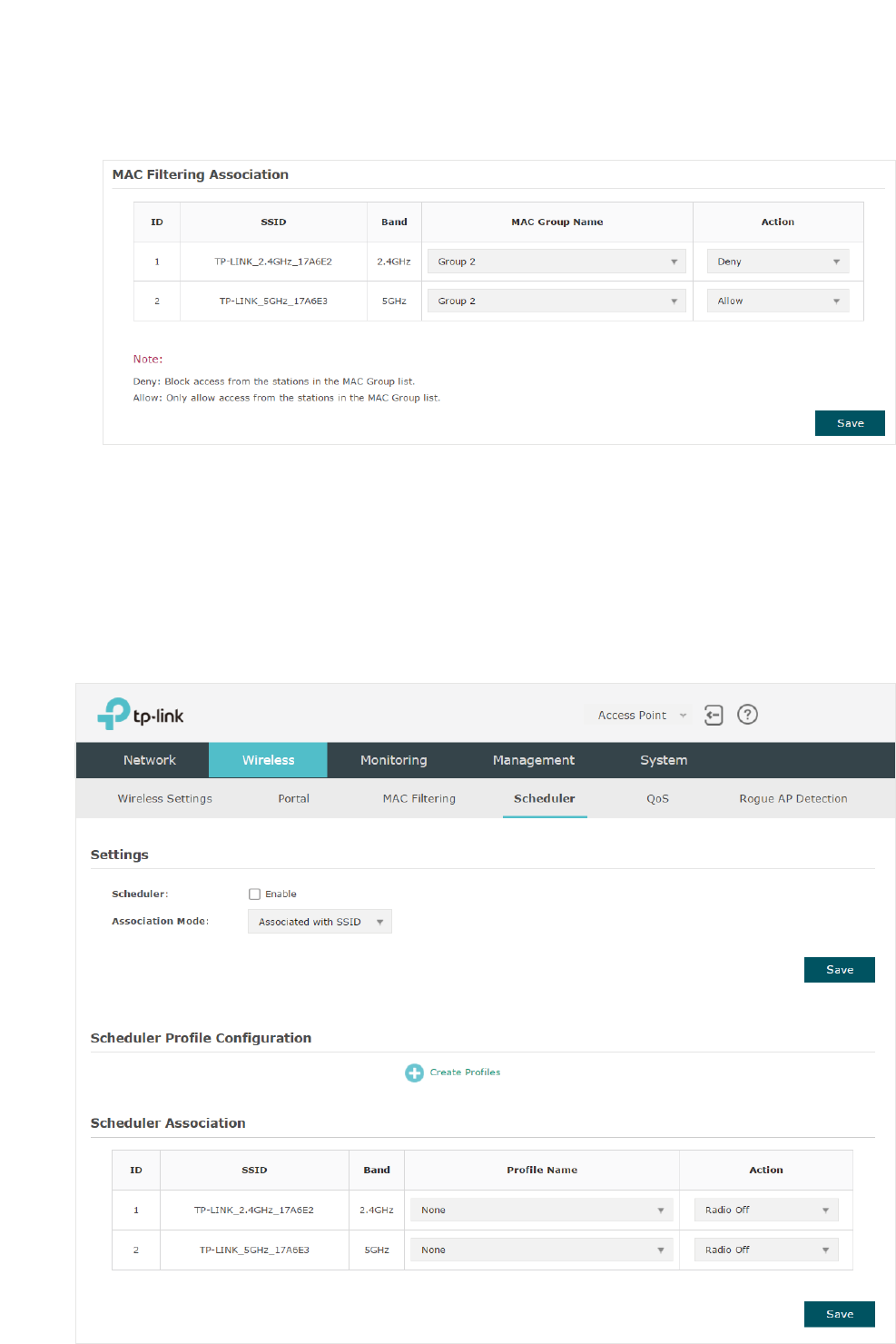The width and height of the screenshot is (896, 1344).
Task: Go to the Monitoring tab
Action: coord(393,760)
